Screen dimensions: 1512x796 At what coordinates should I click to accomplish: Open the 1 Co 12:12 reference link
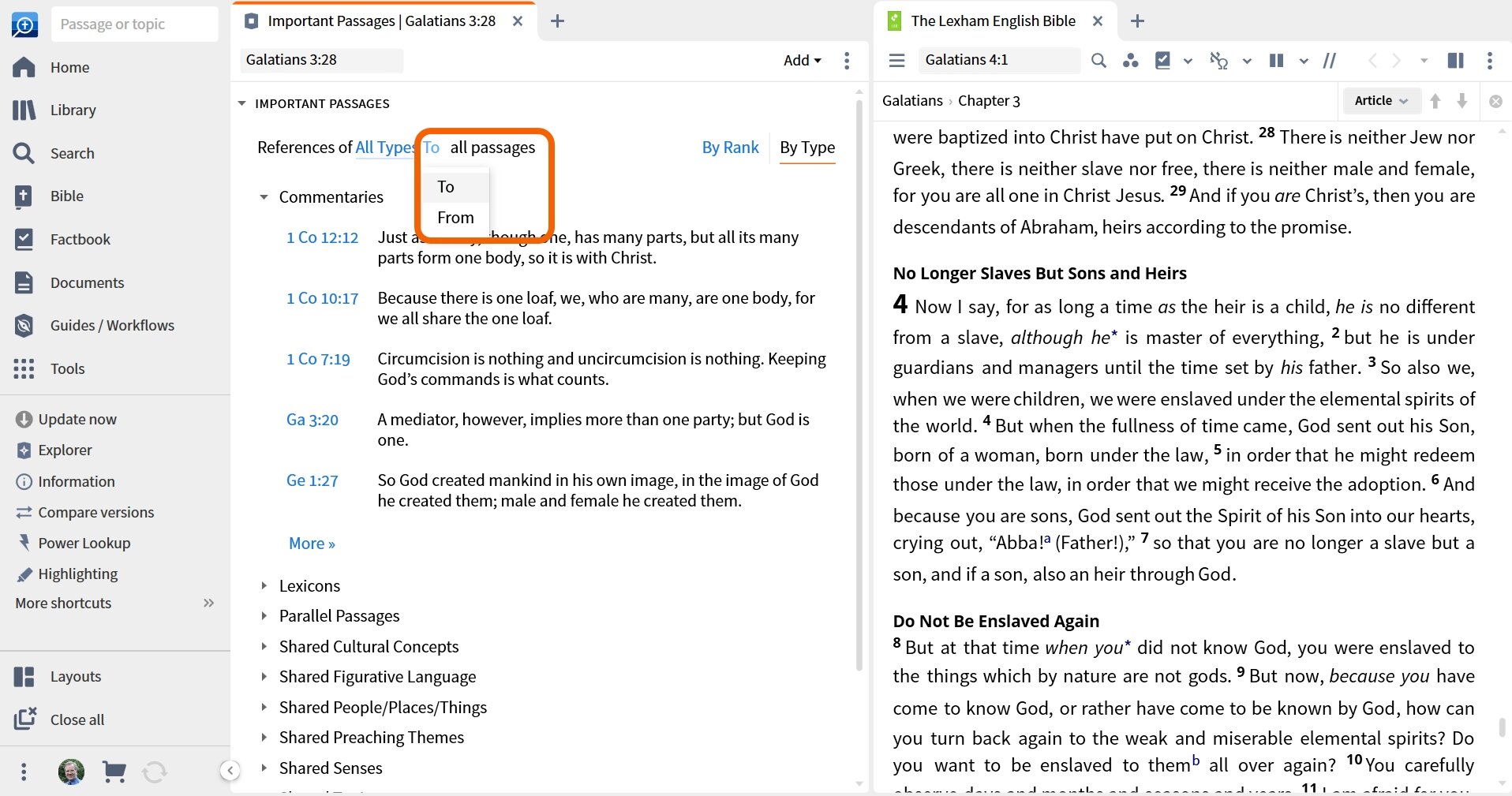pos(322,237)
